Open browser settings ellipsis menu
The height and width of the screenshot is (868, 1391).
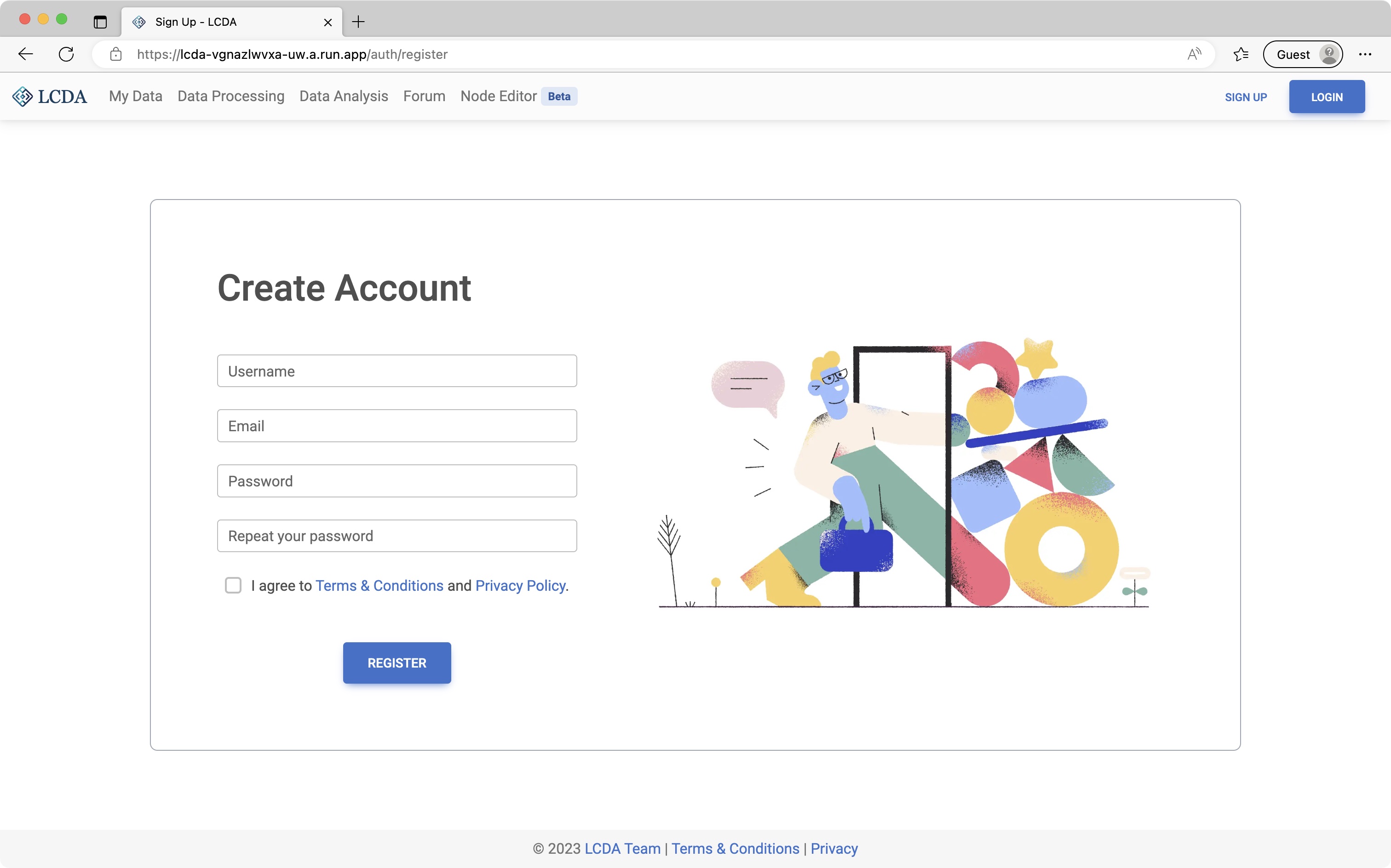tap(1365, 54)
